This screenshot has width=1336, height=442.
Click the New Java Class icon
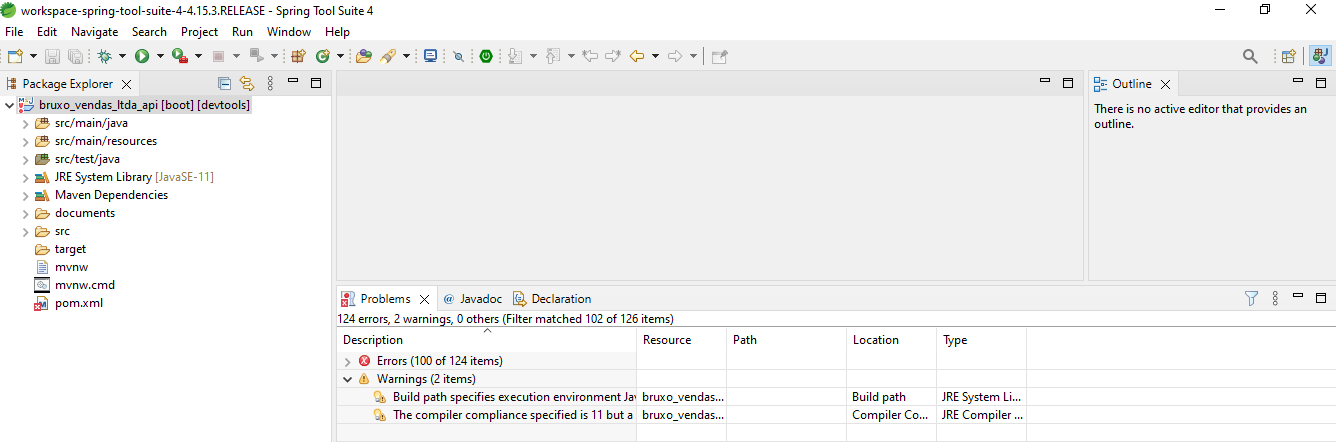[323, 56]
